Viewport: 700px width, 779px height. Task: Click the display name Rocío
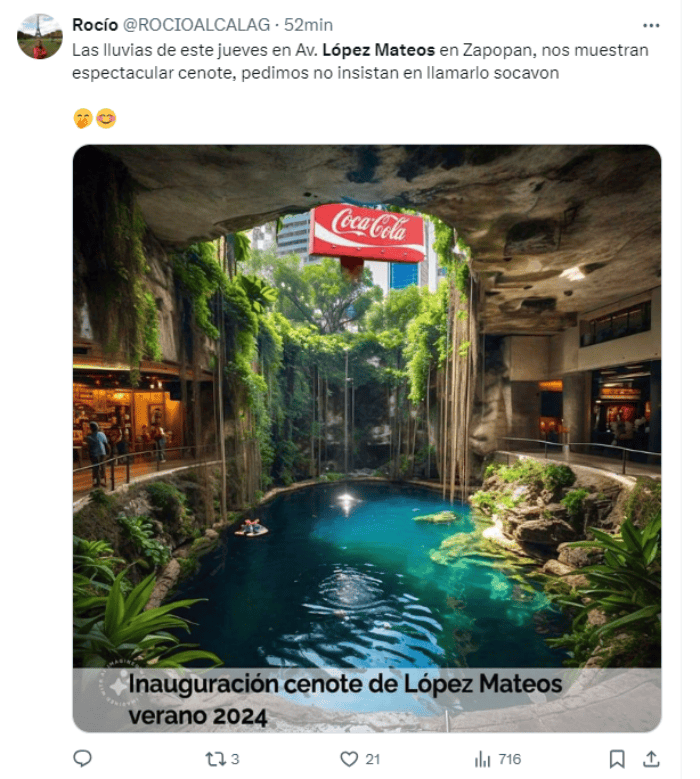click(x=95, y=25)
